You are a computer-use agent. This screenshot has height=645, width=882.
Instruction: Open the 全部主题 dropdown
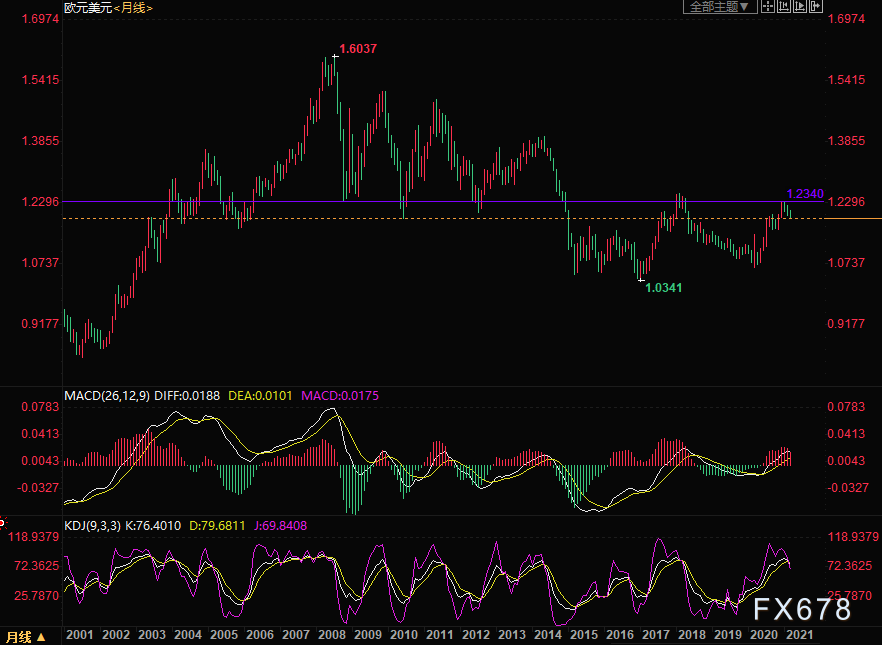[x=719, y=7]
